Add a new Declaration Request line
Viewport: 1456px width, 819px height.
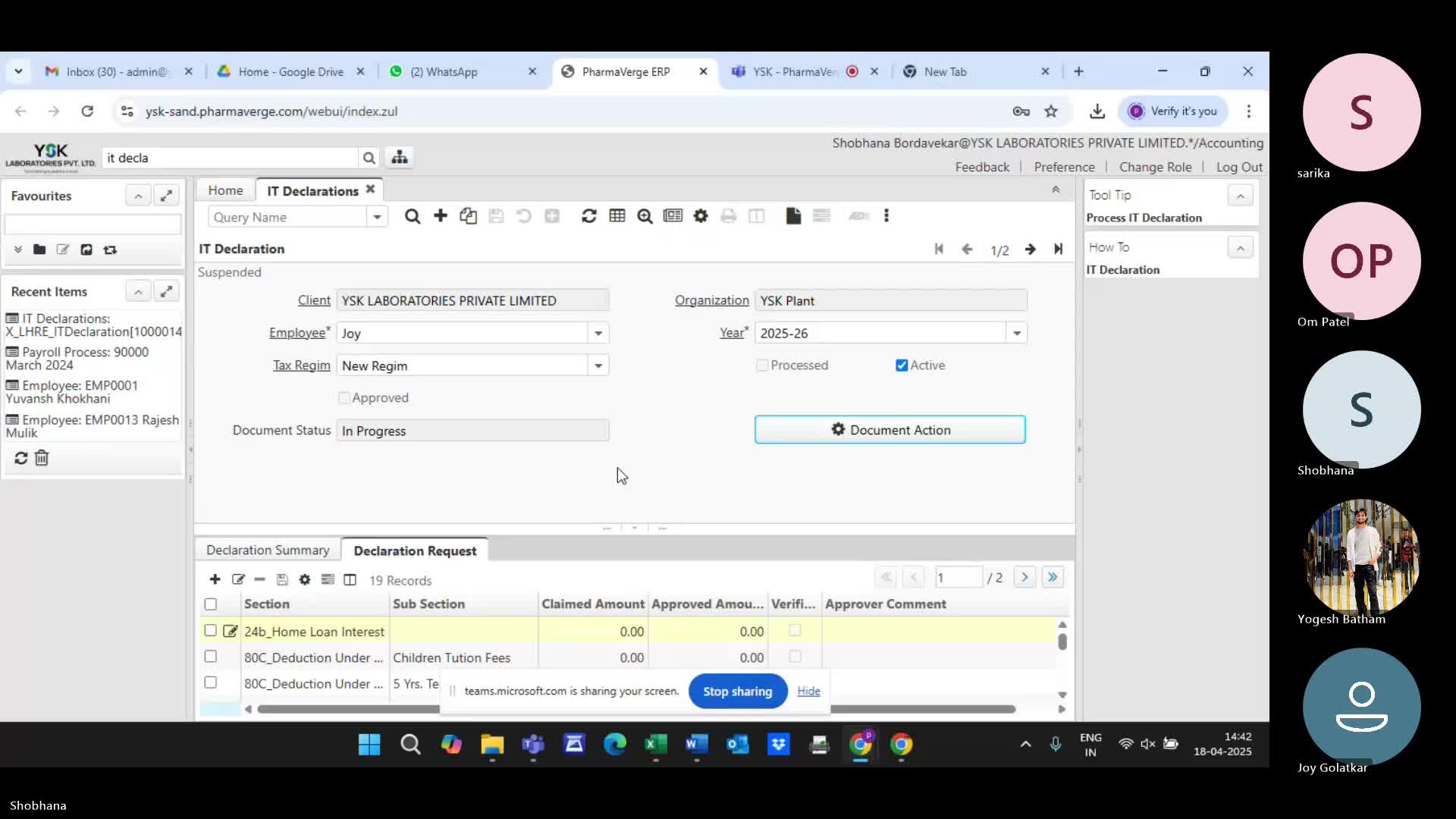pos(215,579)
